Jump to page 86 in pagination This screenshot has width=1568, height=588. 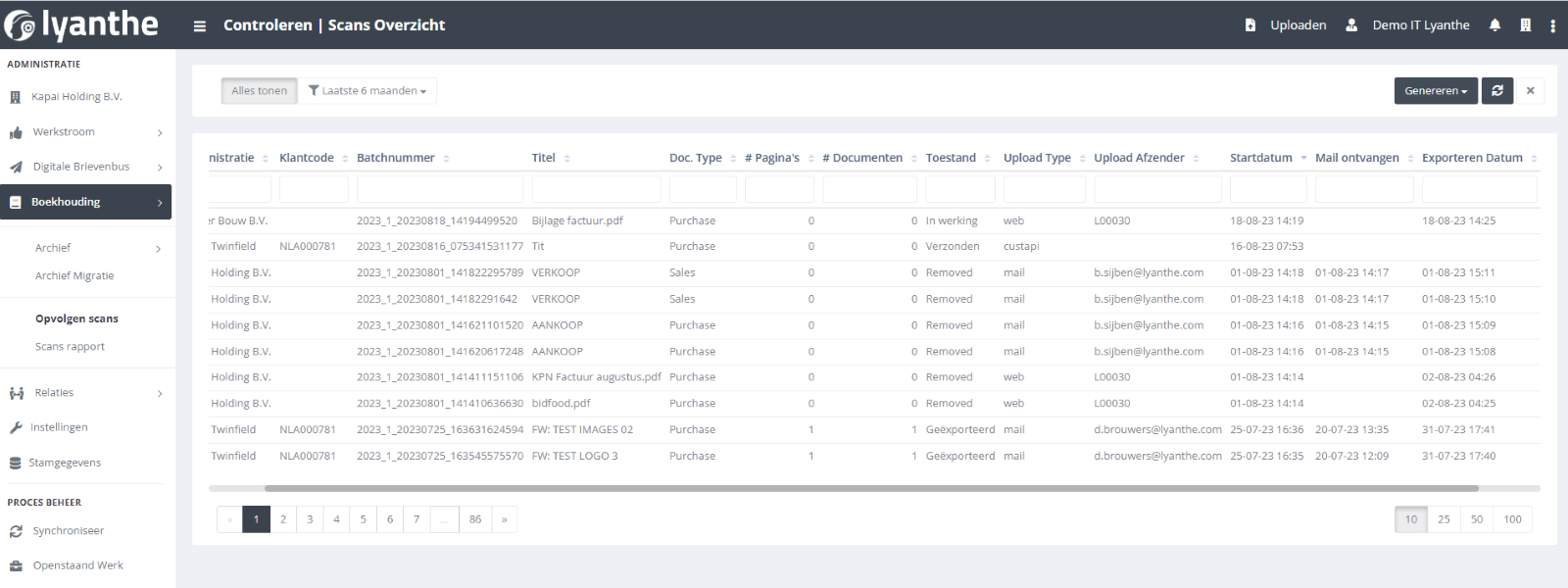pos(475,519)
